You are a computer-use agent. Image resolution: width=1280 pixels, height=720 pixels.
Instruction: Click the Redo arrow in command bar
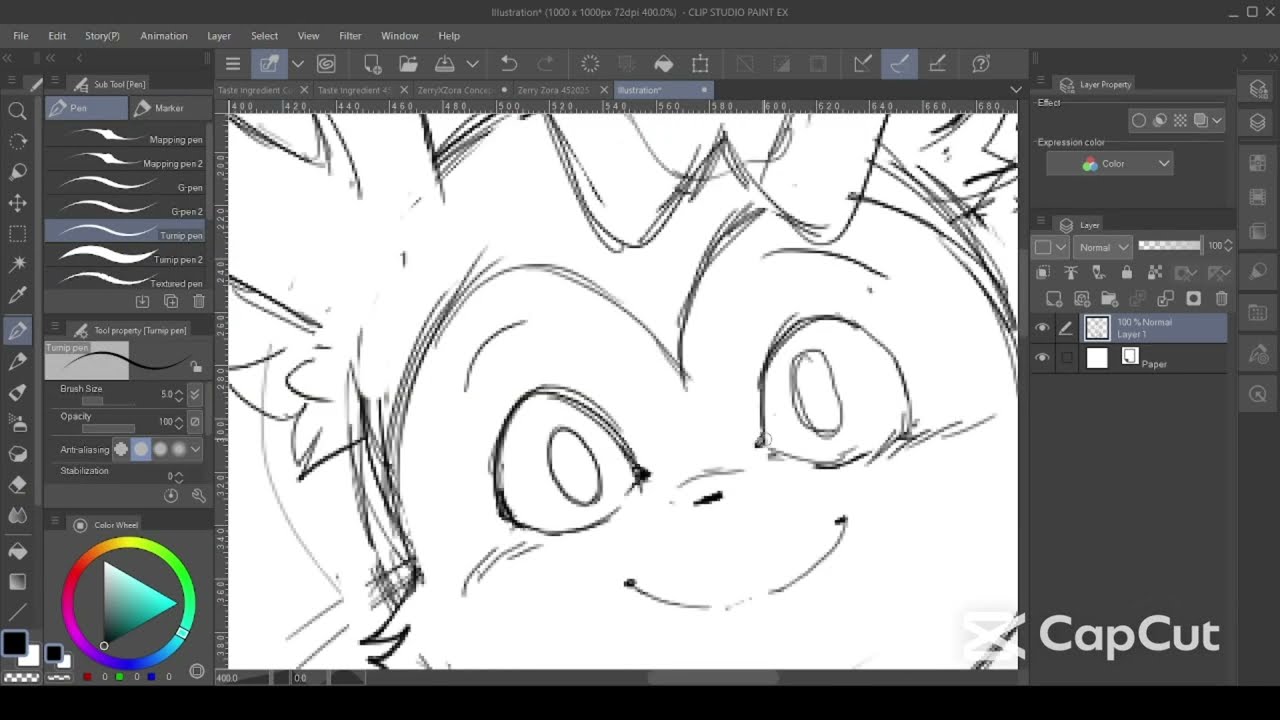(x=545, y=64)
